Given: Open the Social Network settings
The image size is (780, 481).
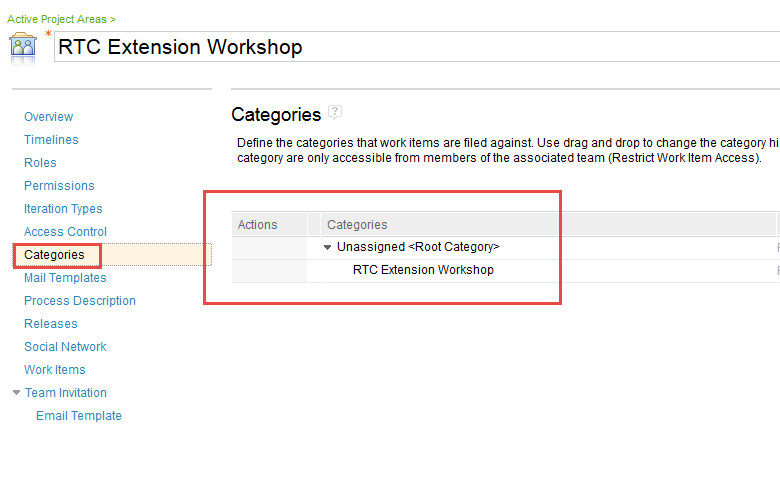Looking at the screenshot, I should (x=65, y=347).
